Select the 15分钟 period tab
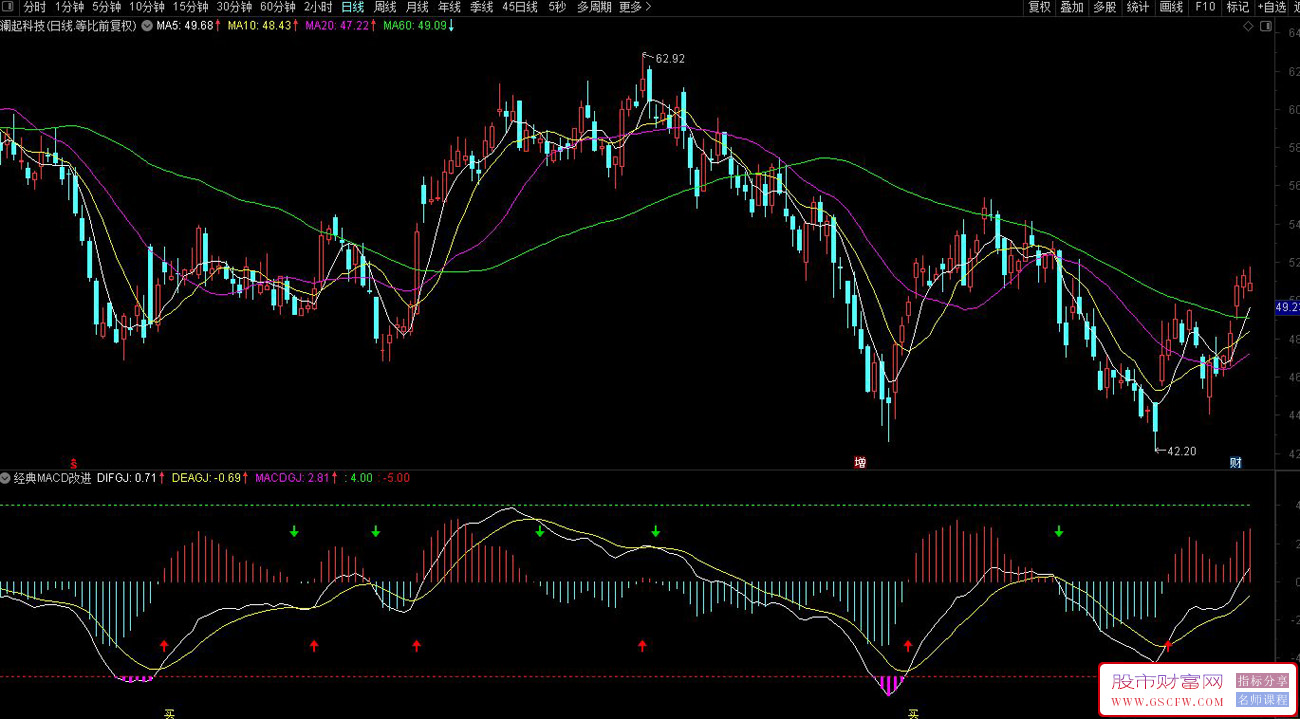The image size is (1300, 719). click(x=190, y=7)
